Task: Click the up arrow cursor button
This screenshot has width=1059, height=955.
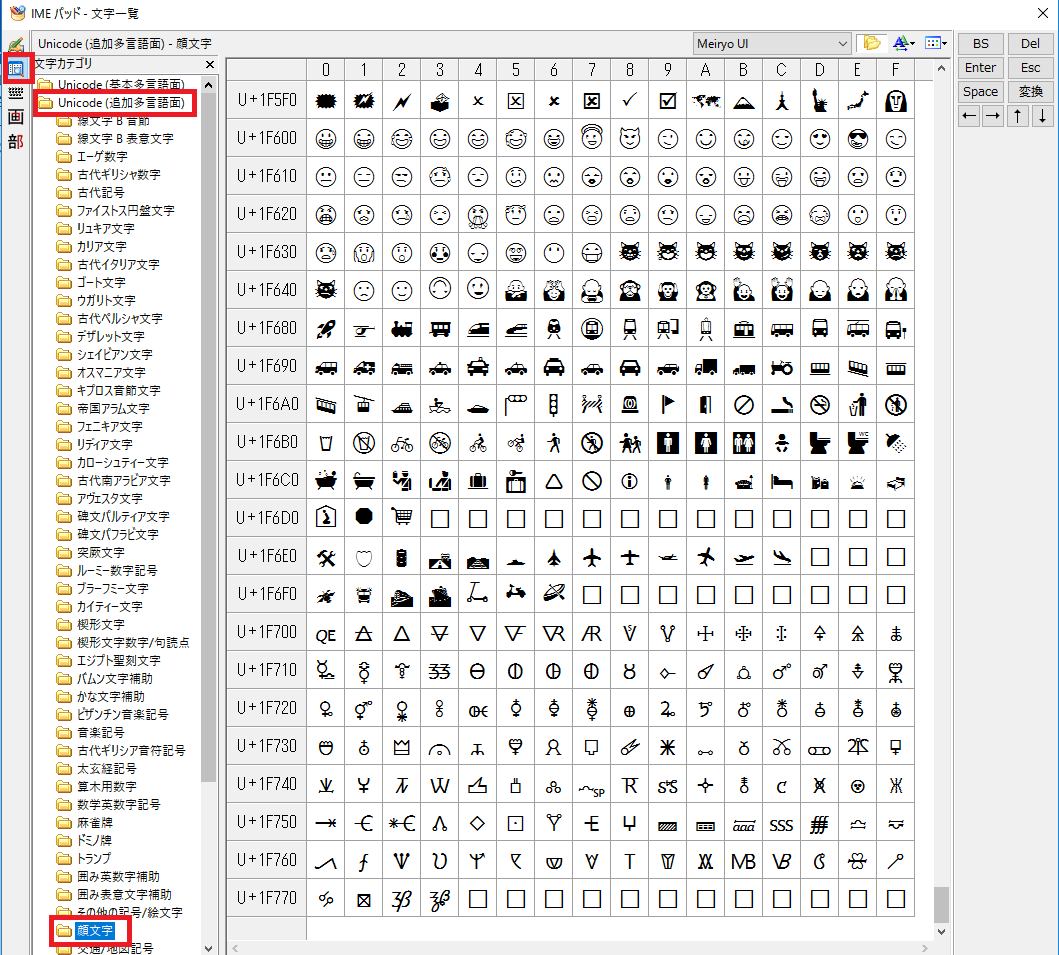Action: point(1018,115)
